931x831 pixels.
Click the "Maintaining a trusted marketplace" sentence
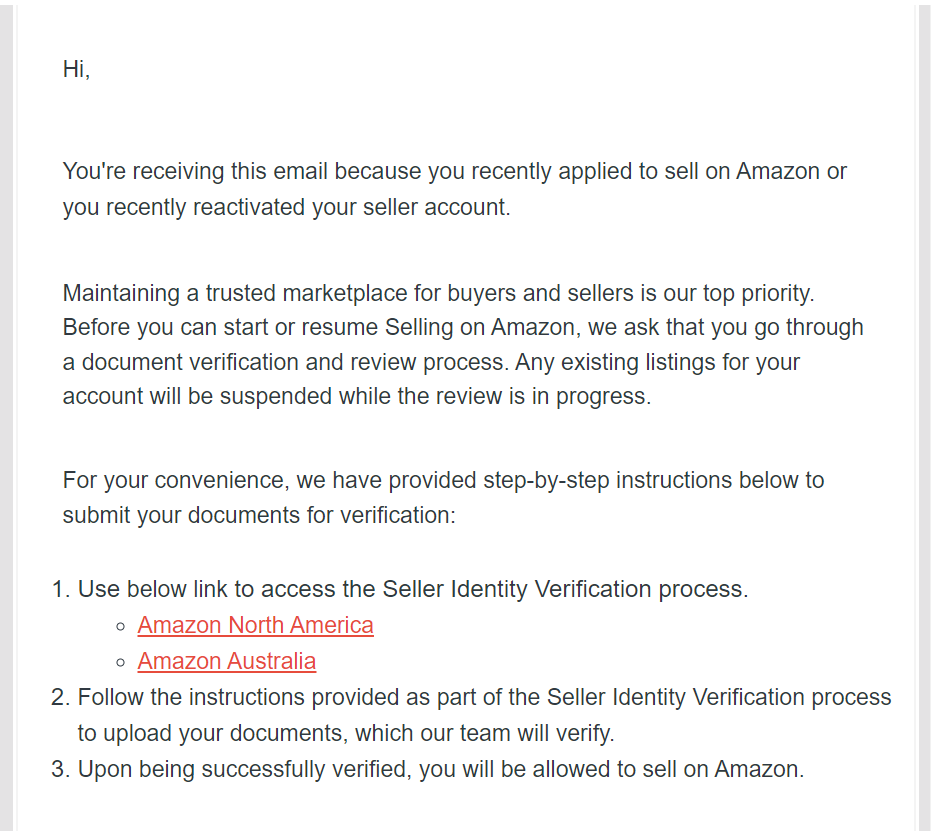pos(438,293)
